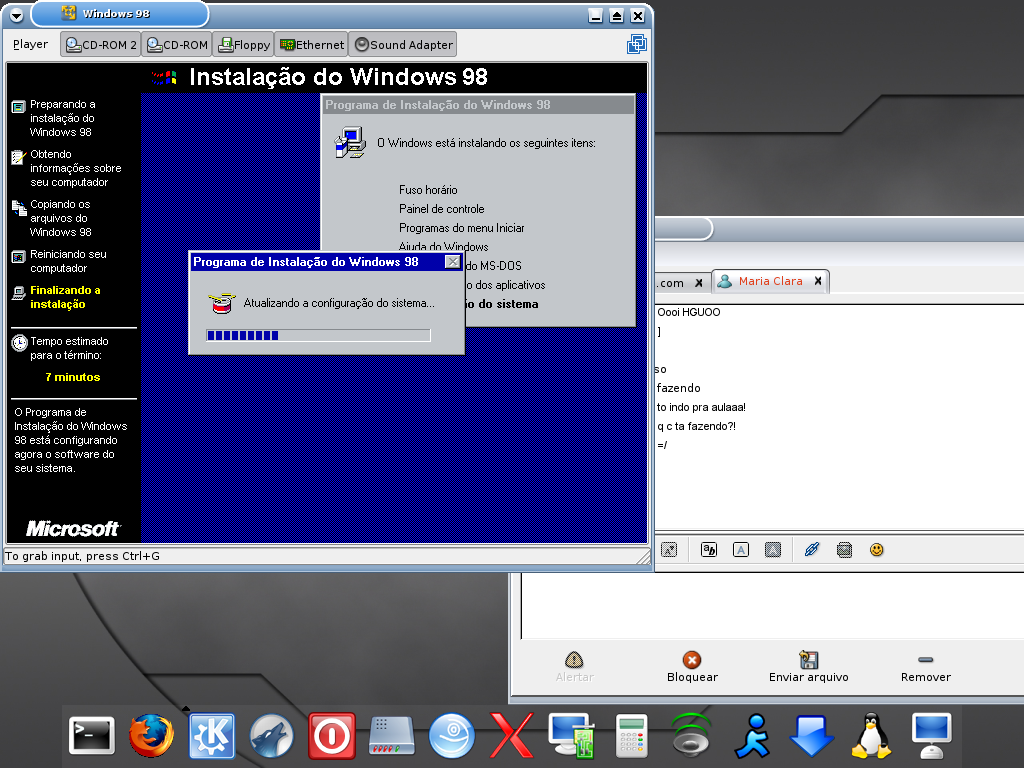Image resolution: width=1024 pixels, height=768 pixels.
Task: Launch the Tux penguin icon in dock
Action: 871,735
